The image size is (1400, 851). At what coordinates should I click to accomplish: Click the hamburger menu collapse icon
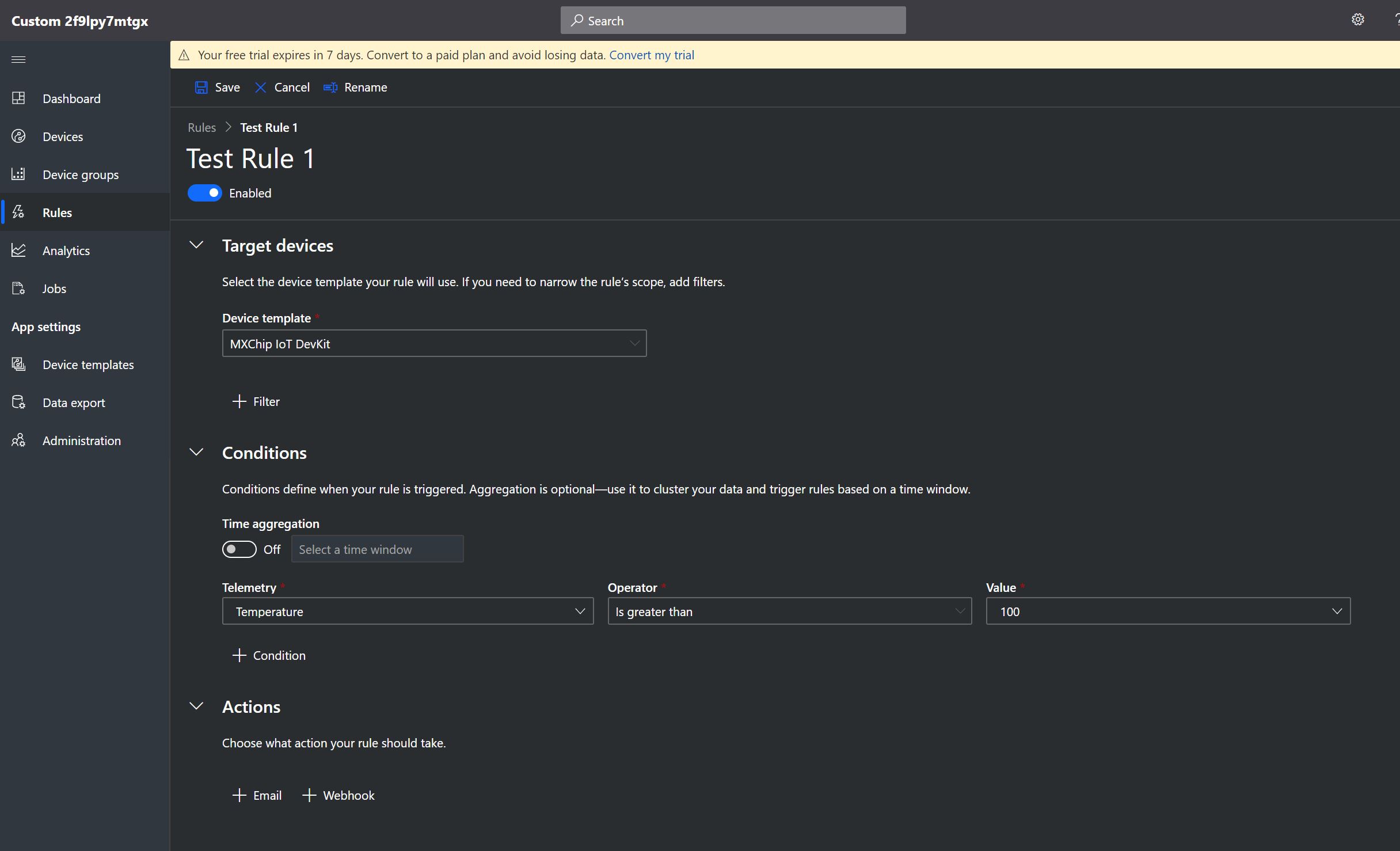18,60
